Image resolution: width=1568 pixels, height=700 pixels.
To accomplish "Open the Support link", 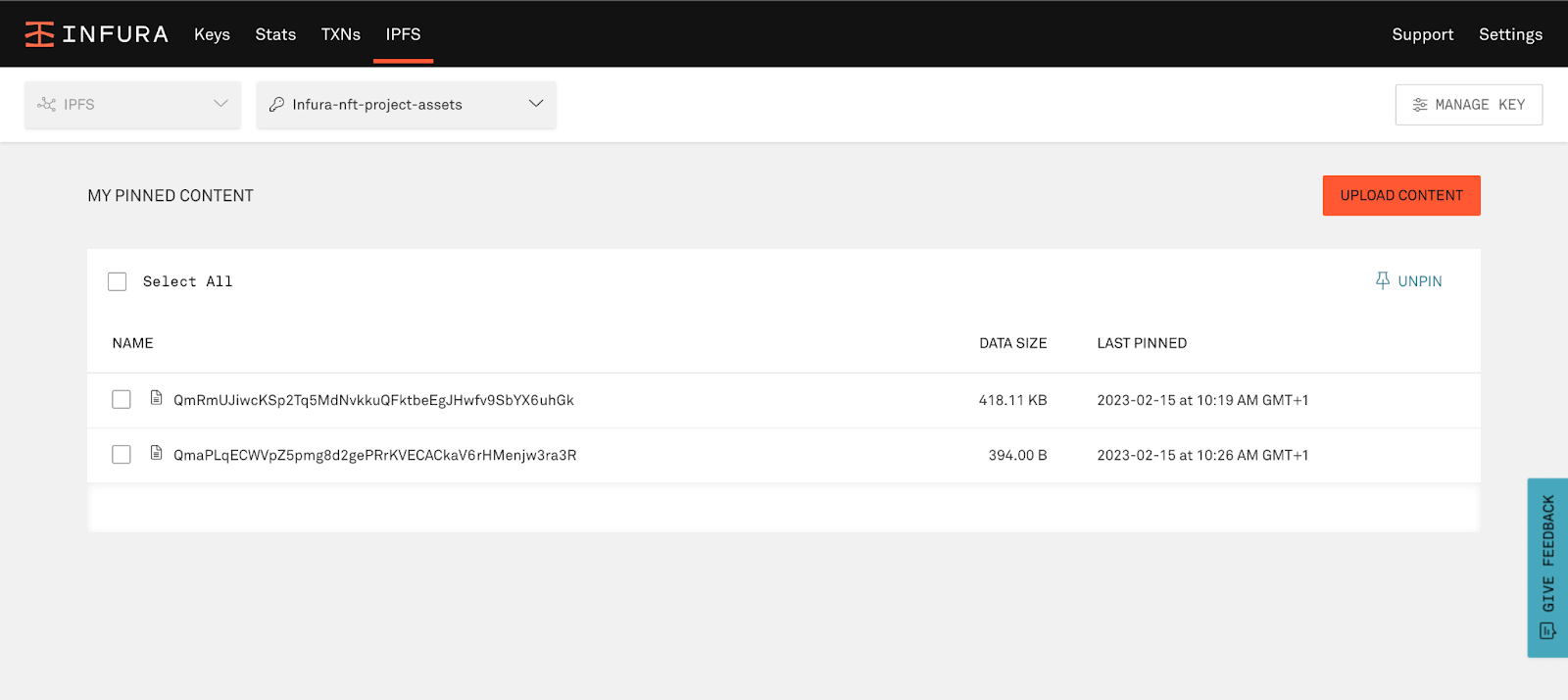I will click(1422, 34).
